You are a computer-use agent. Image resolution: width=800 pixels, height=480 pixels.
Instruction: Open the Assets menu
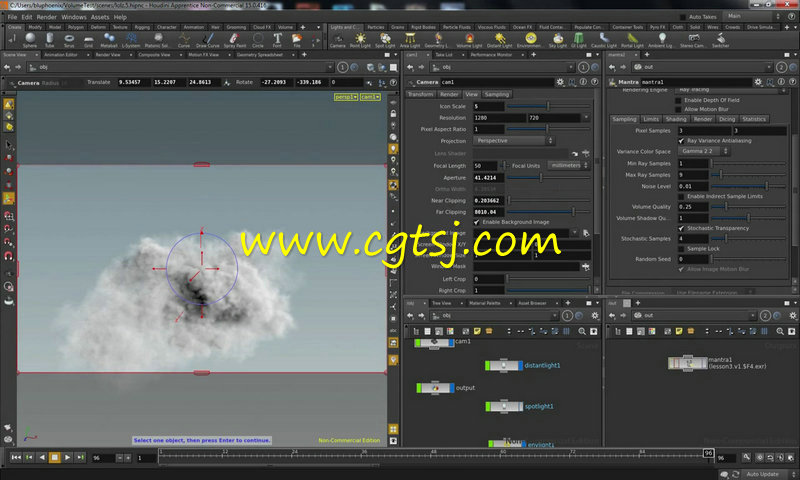pos(100,17)
